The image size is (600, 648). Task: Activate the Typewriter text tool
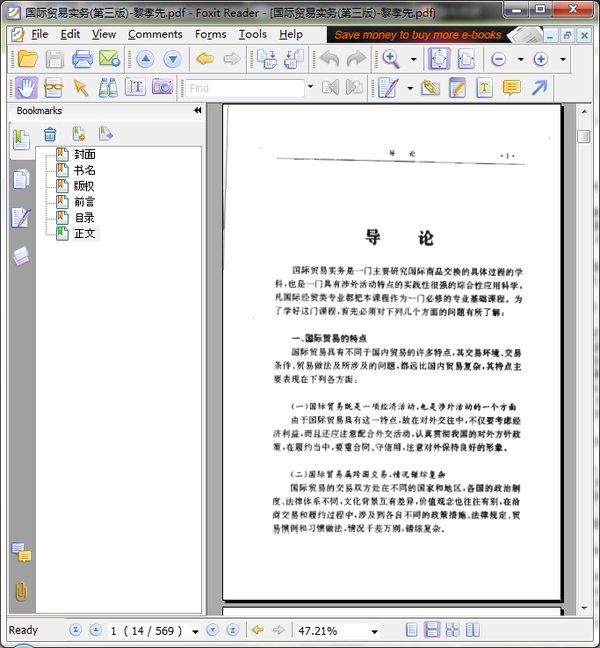click(x=135, y=87)
